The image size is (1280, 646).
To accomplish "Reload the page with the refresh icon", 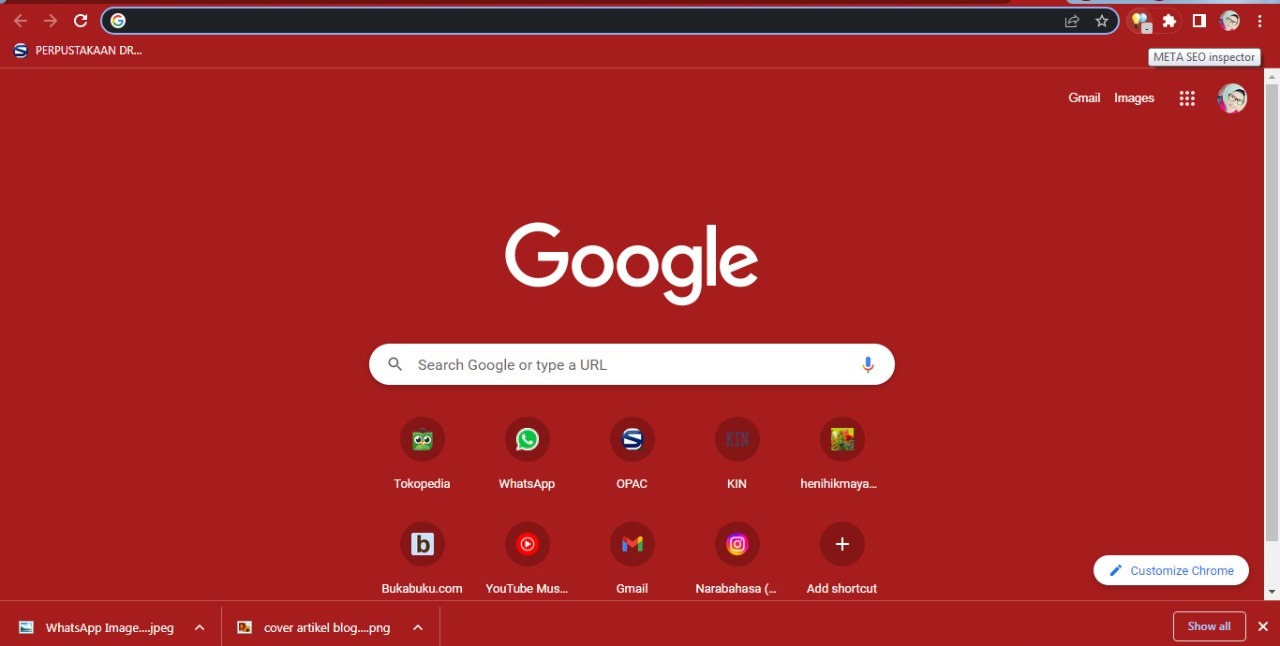I will click(81, 21).
